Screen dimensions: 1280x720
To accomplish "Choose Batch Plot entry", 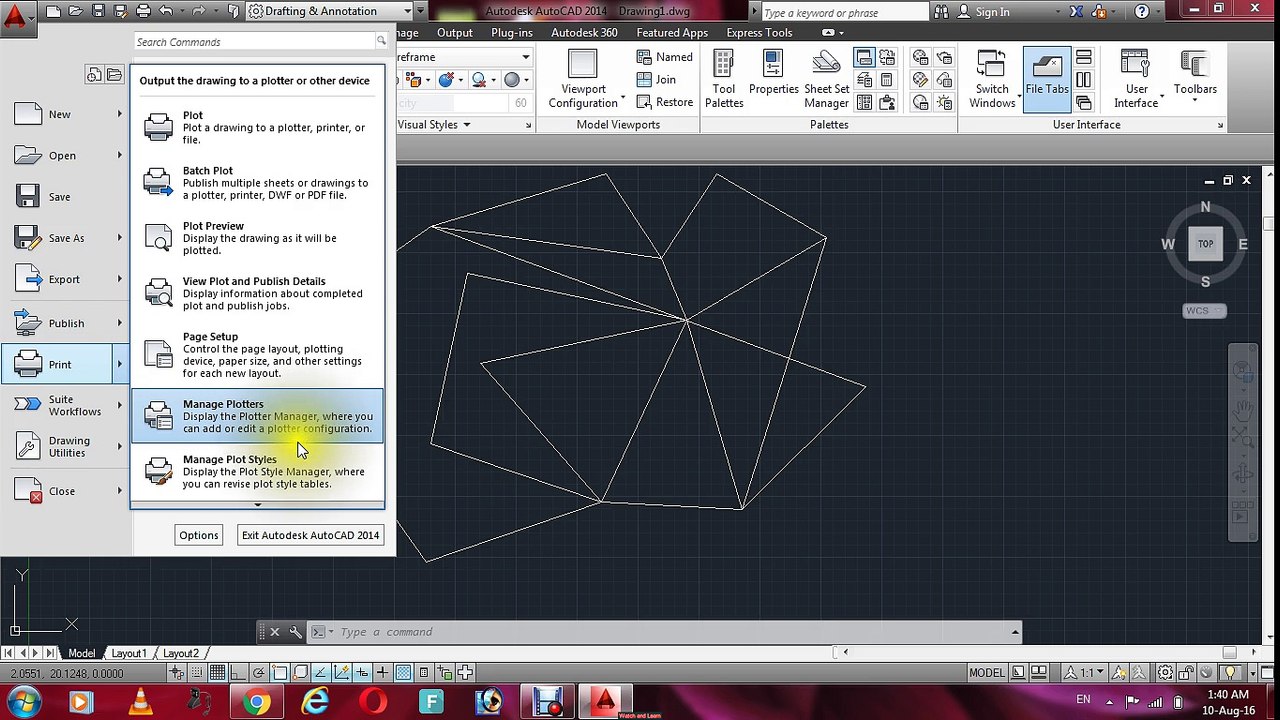I will pos(257,182).
